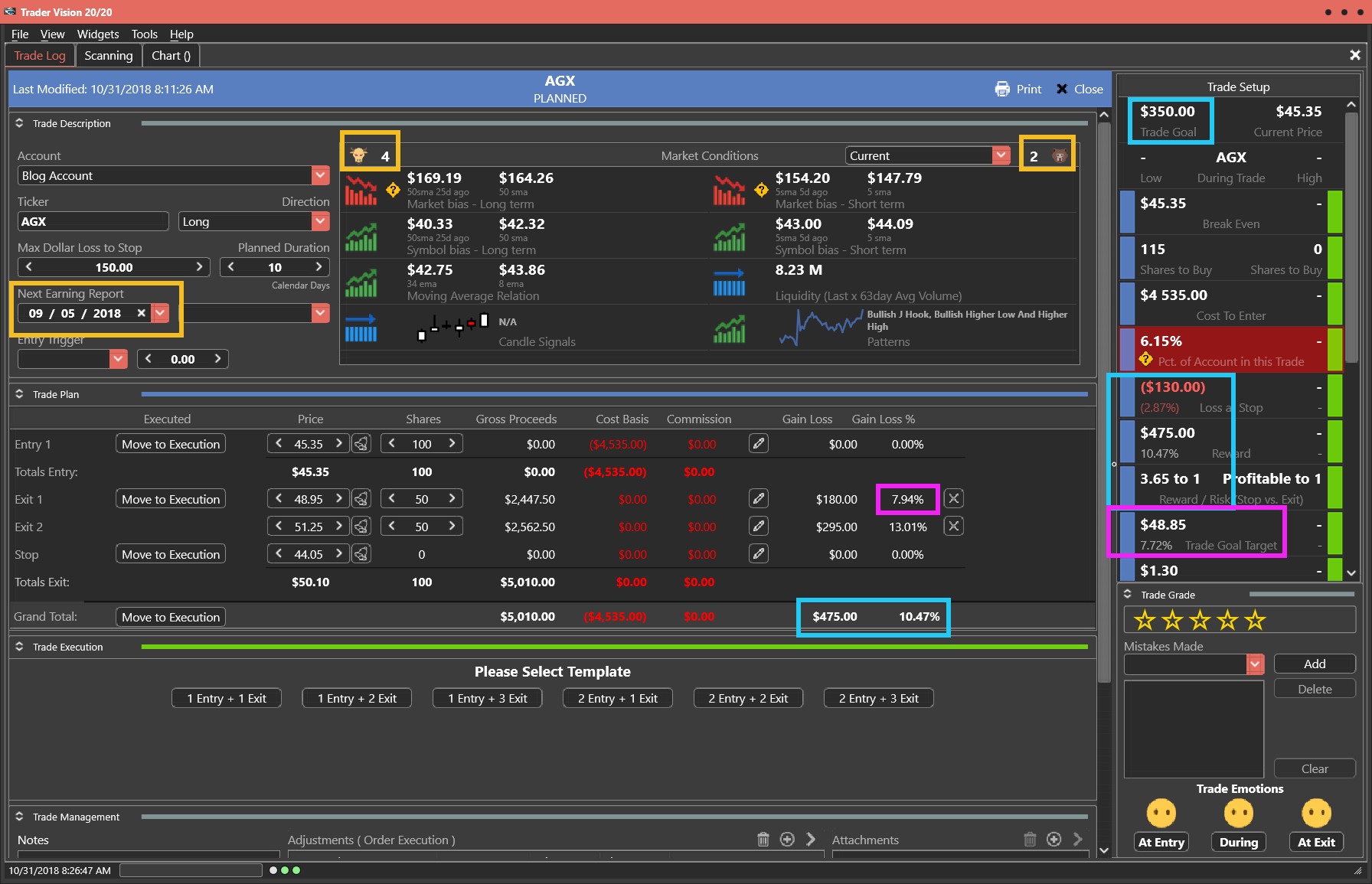
Task: Click the Print printer icon
Action: point(1002,89)
